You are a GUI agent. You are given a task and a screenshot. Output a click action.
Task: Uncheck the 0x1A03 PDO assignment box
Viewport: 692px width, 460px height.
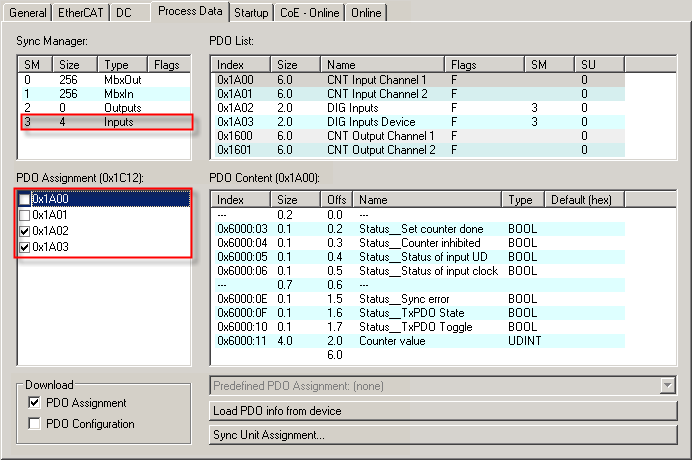25,247
